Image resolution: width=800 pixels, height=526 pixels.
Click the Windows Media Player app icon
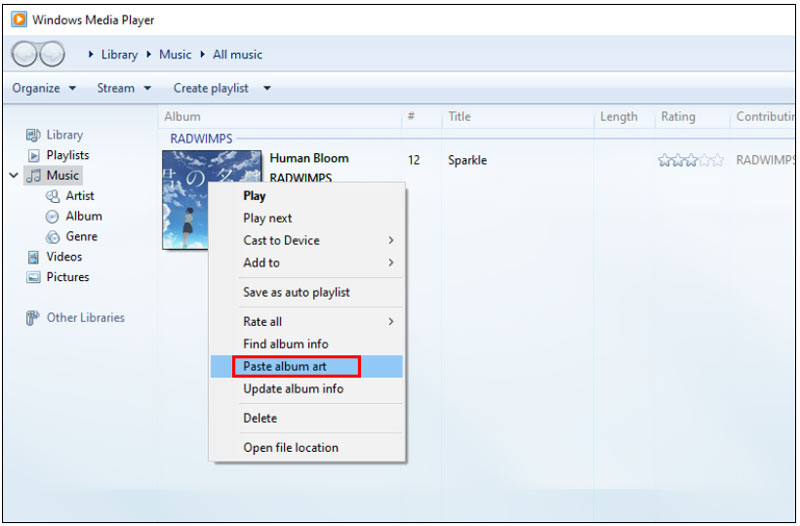tap(19, 19)
